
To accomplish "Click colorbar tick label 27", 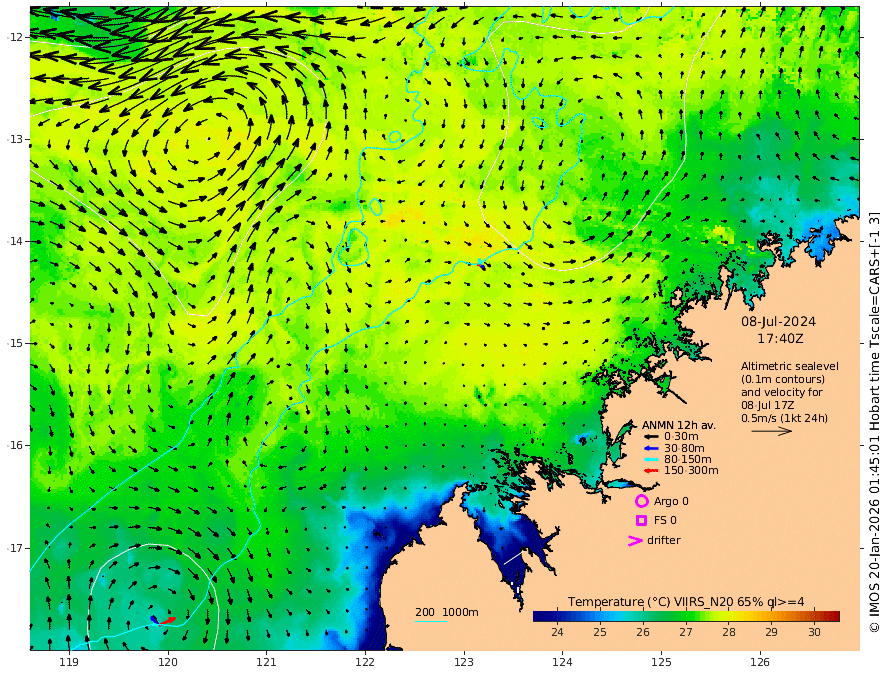I will (x=686, y=632).
